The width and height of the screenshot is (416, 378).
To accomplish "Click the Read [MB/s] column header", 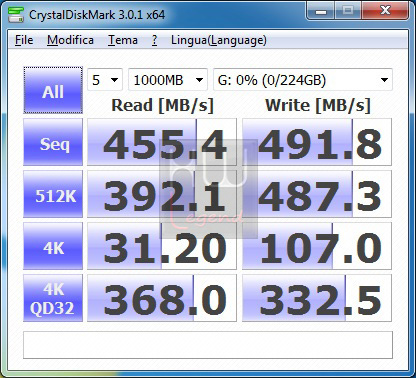I will tap(162, 106).
